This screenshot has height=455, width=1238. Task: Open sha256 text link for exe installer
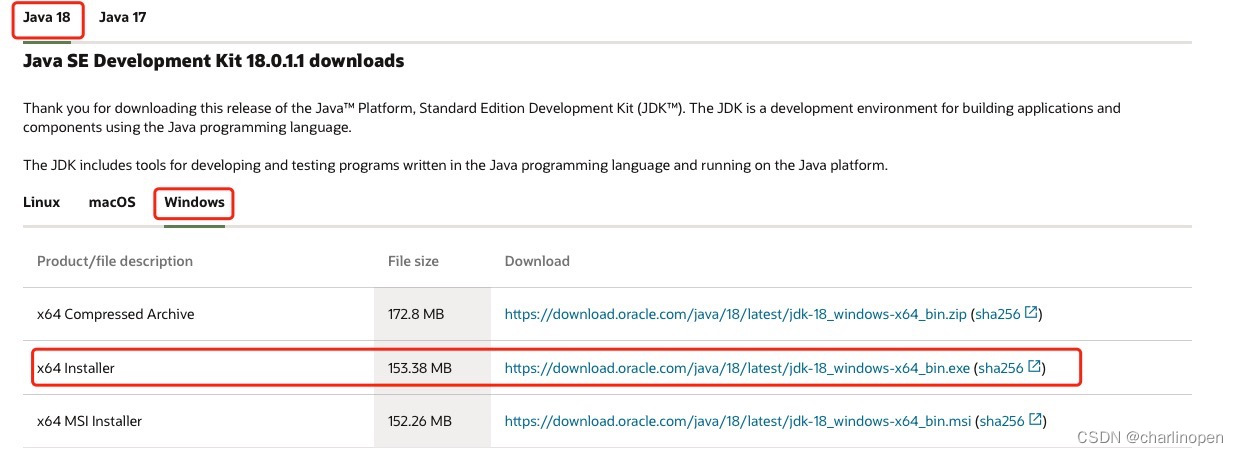[1000, 368]
